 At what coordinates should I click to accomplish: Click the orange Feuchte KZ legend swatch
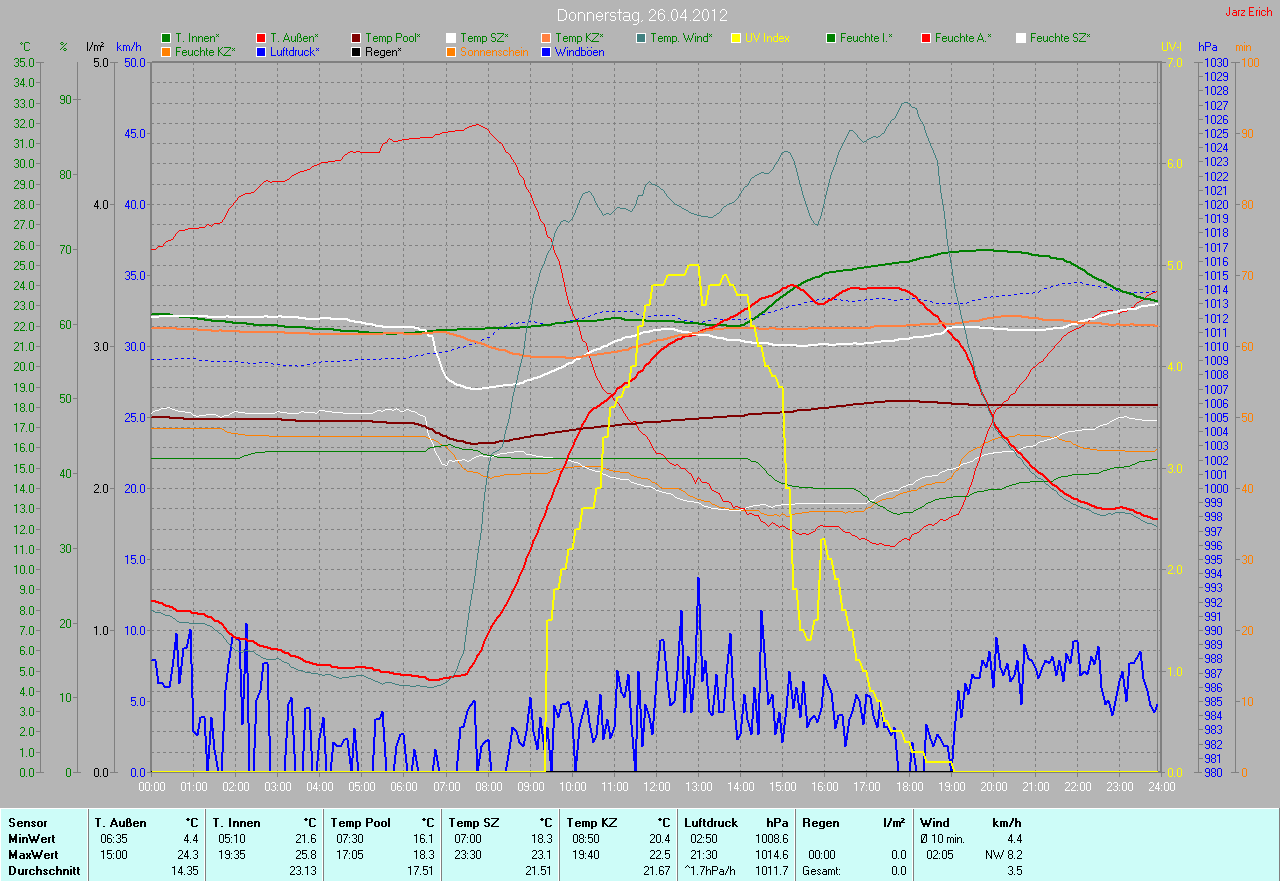166,51
